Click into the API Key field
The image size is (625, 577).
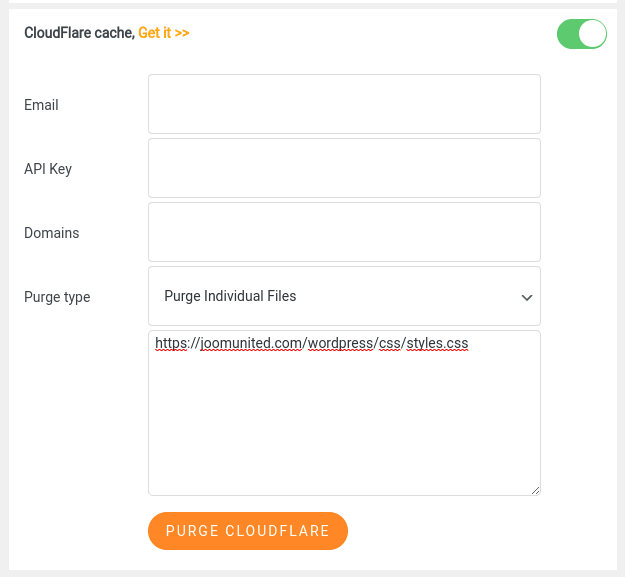pyautogui.click(x=344, y=168)
